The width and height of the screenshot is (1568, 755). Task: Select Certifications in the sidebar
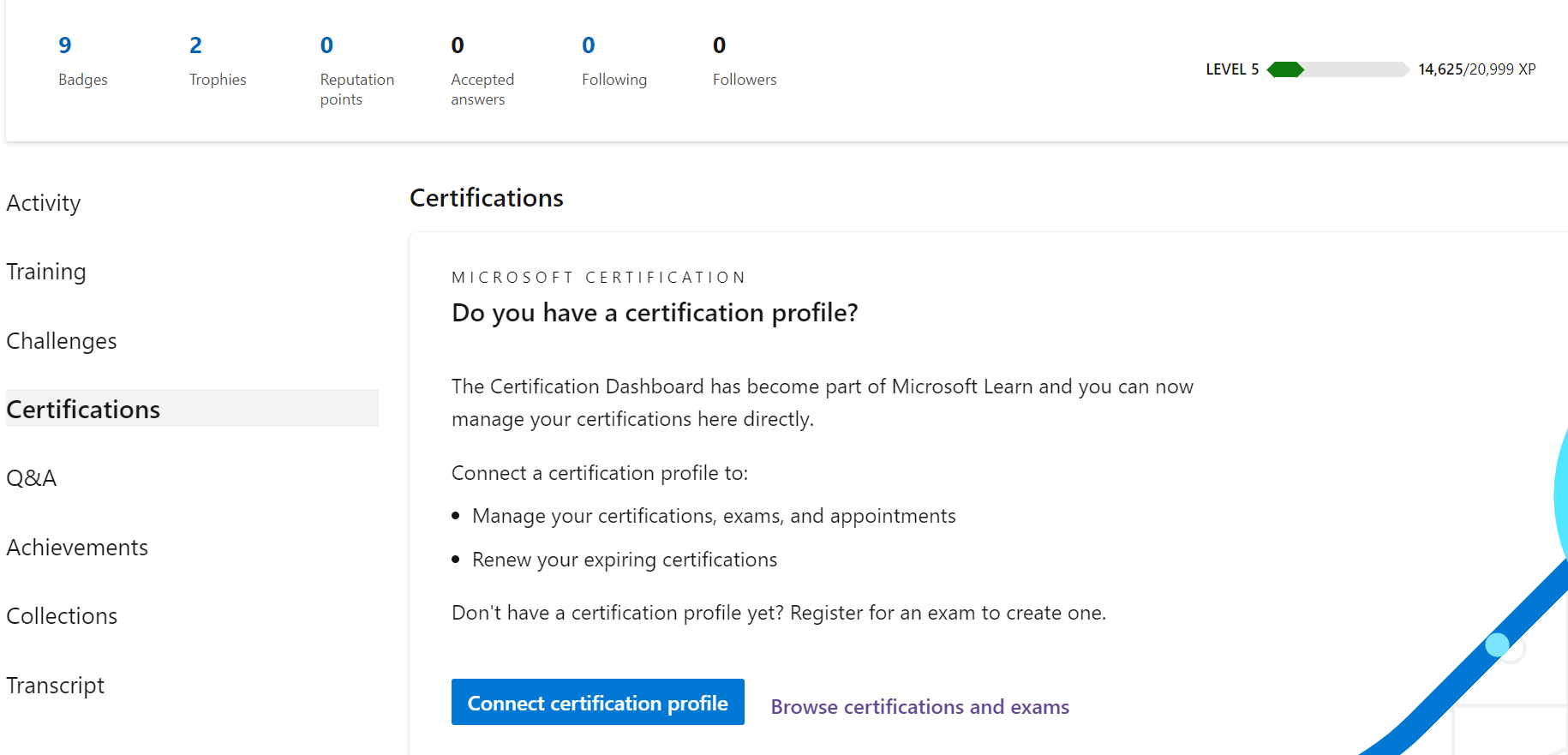click(x=192, y=409)
